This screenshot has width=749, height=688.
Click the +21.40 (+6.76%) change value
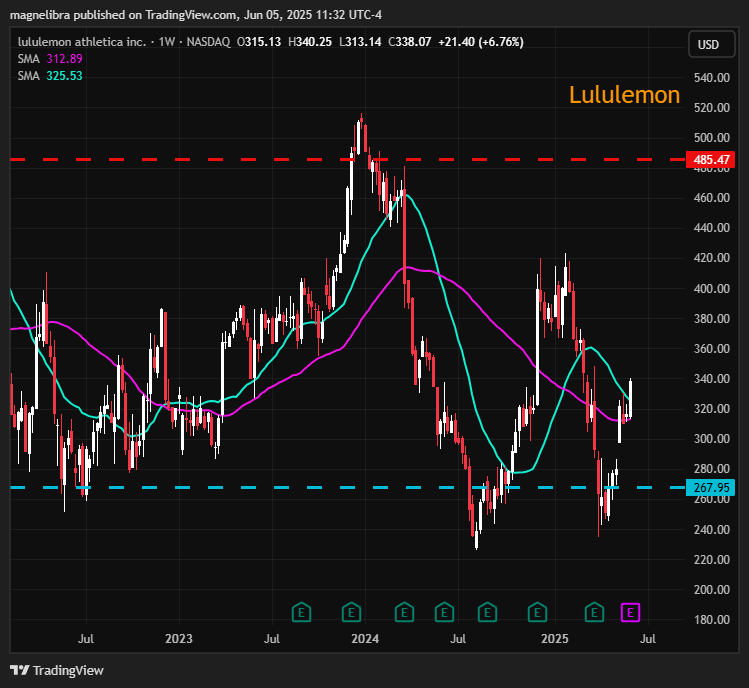click(x=481, y=42)
